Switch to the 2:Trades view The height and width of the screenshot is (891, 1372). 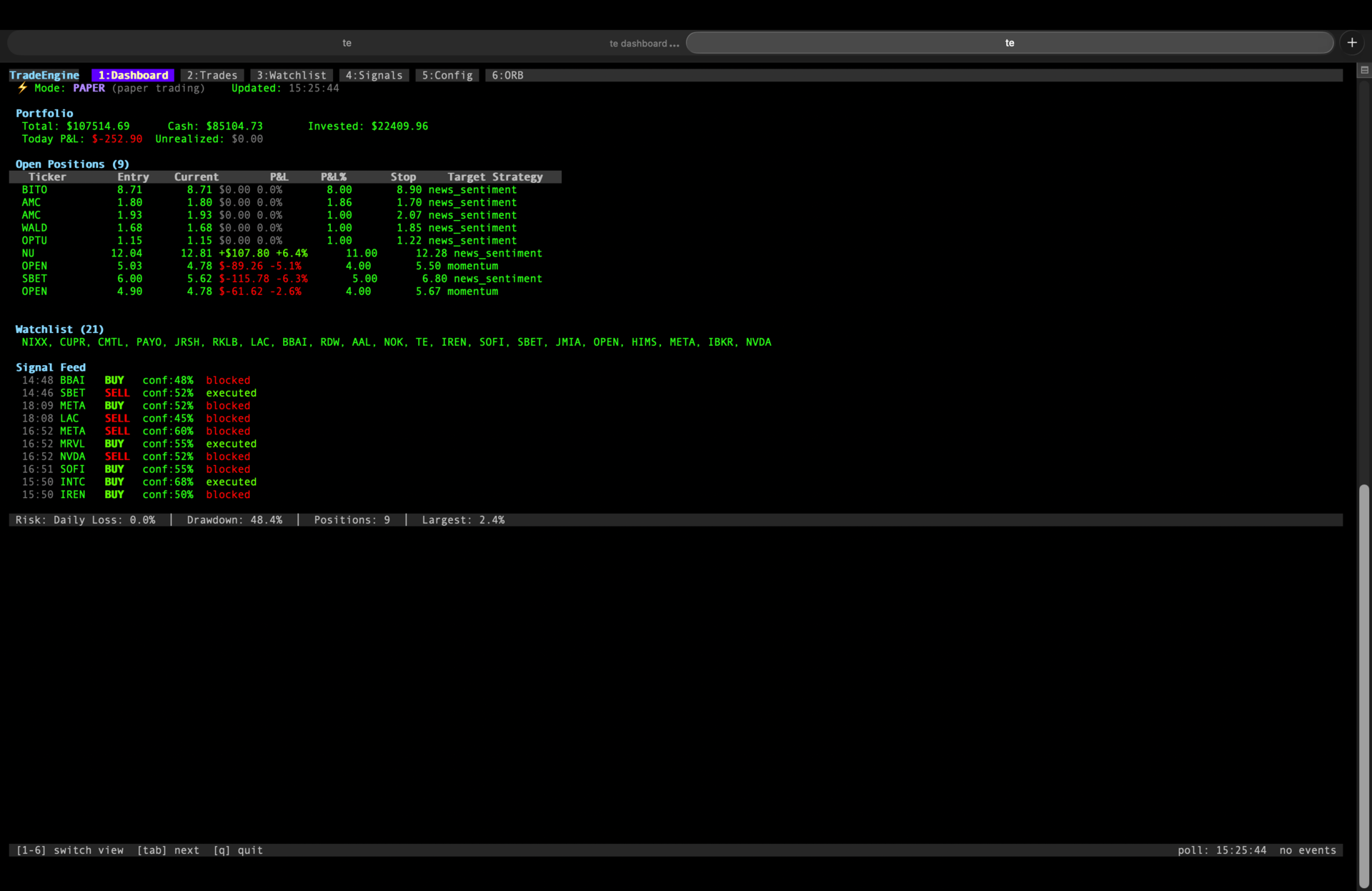point(212,75)
